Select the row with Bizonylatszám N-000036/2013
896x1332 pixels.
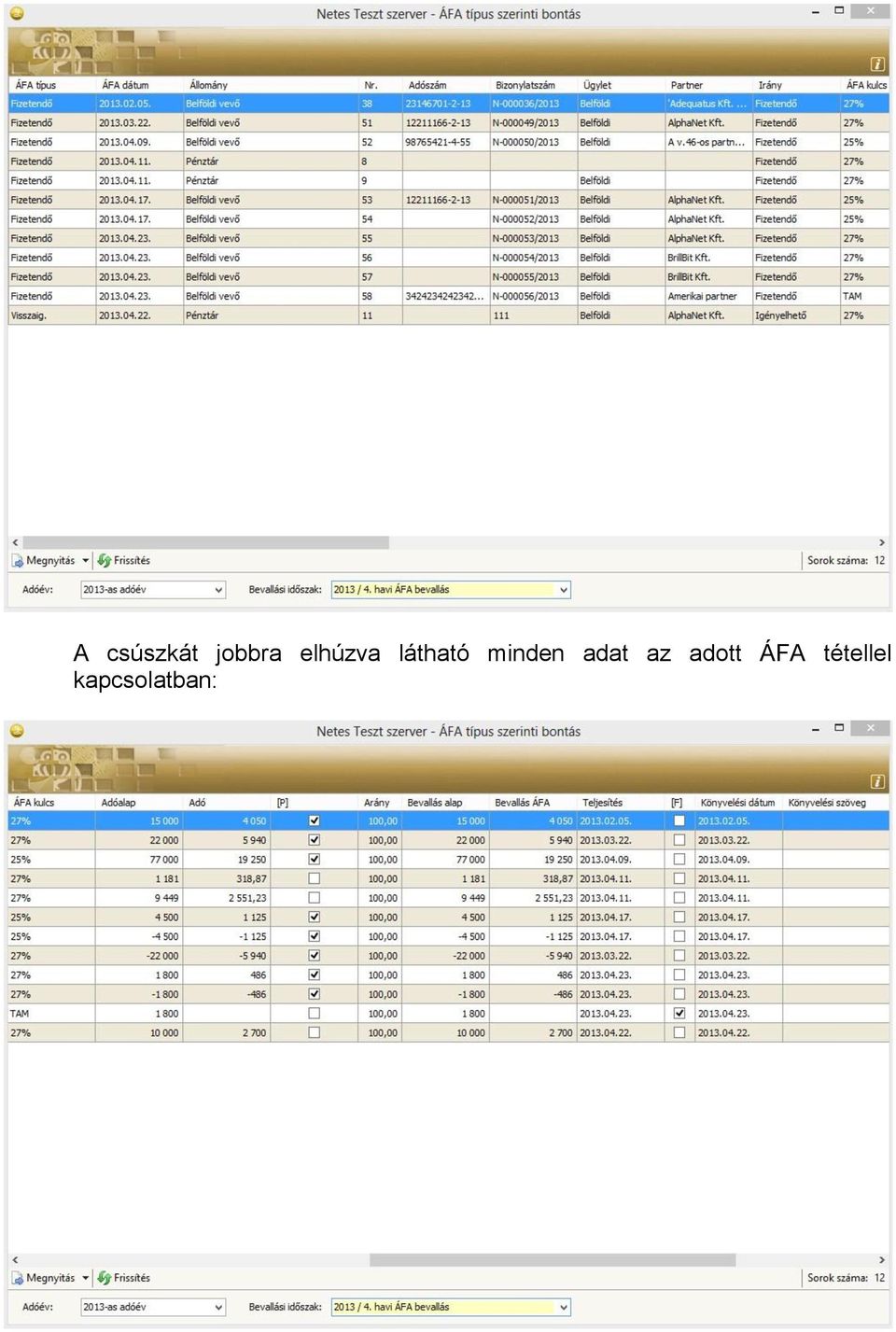point(449,104)
